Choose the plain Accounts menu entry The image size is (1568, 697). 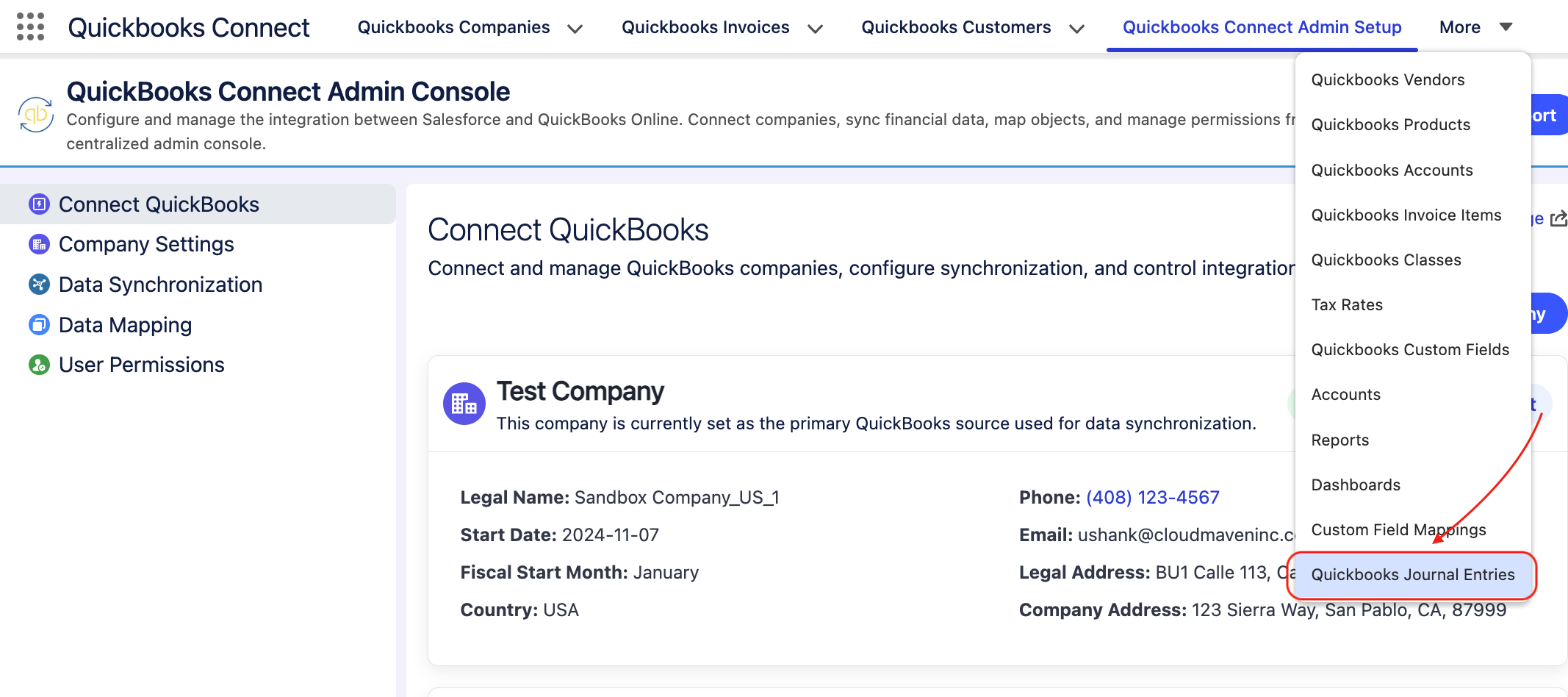tap(1413, 394)
